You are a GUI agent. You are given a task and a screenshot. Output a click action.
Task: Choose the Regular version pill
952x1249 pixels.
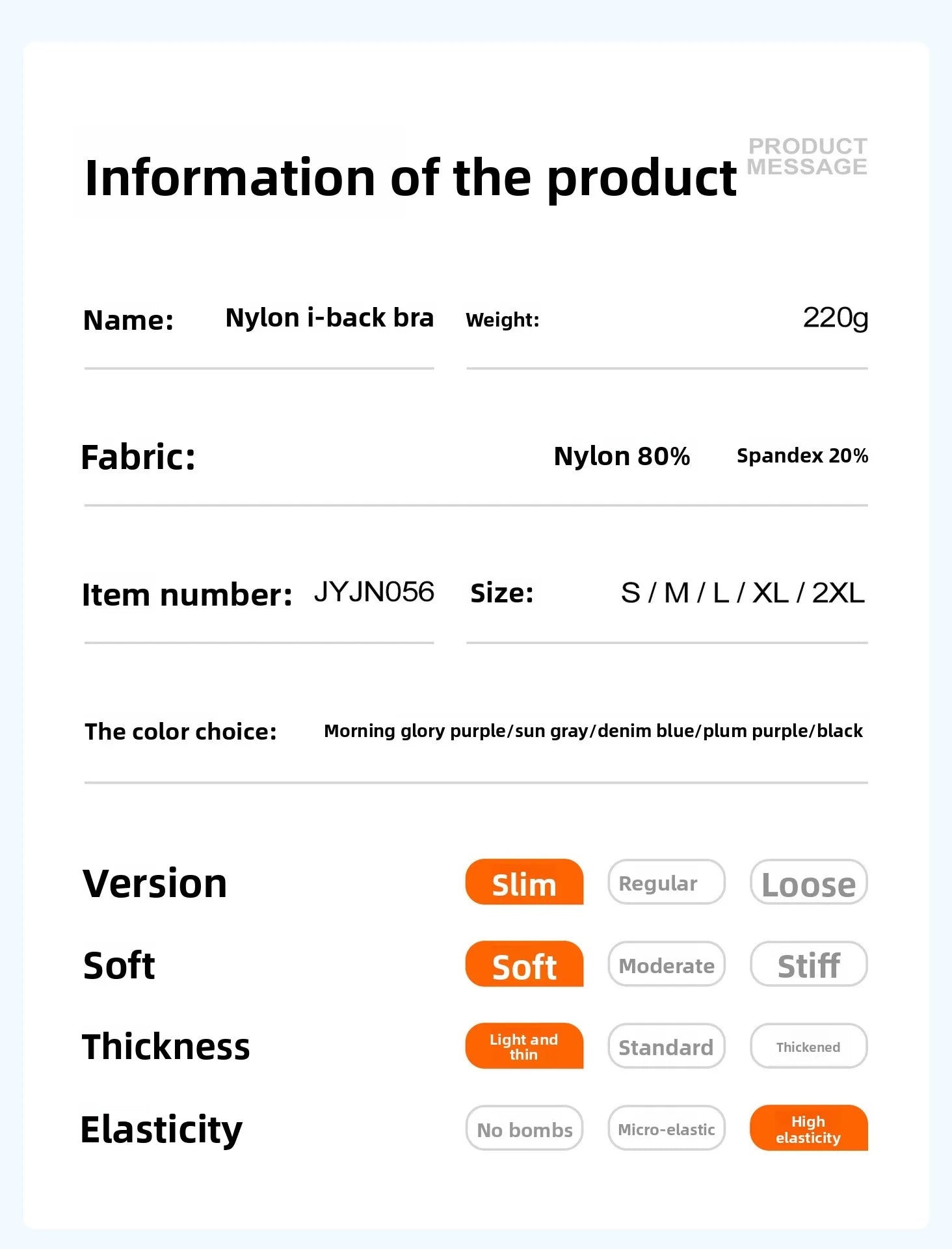(x=666, y=882)
